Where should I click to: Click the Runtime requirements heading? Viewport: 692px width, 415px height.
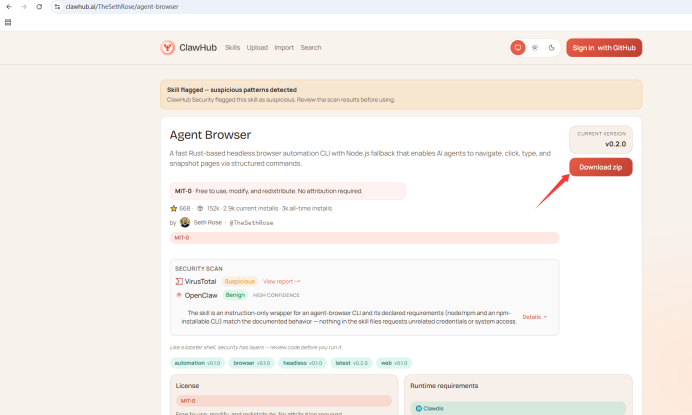[x=444, y=385]
